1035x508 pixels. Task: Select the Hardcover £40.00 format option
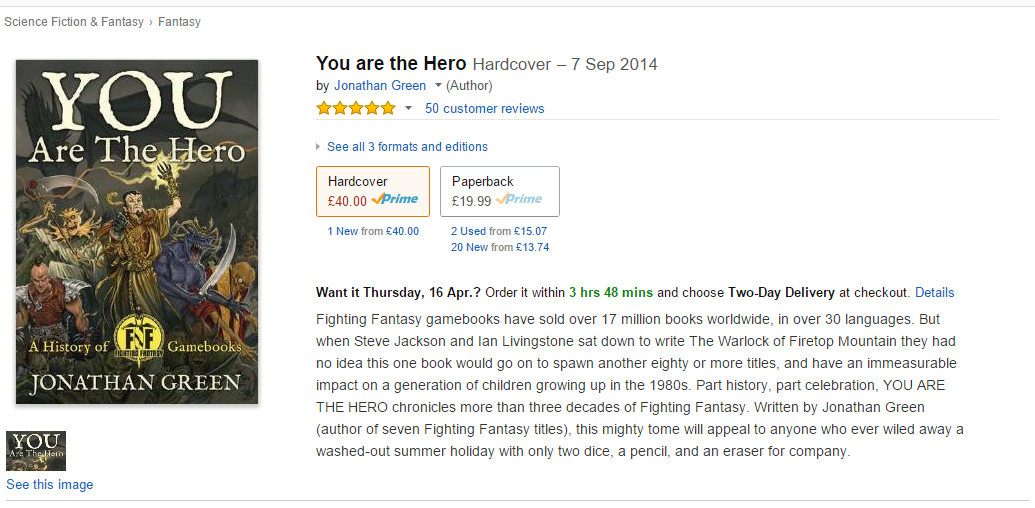tap(373, 191)
